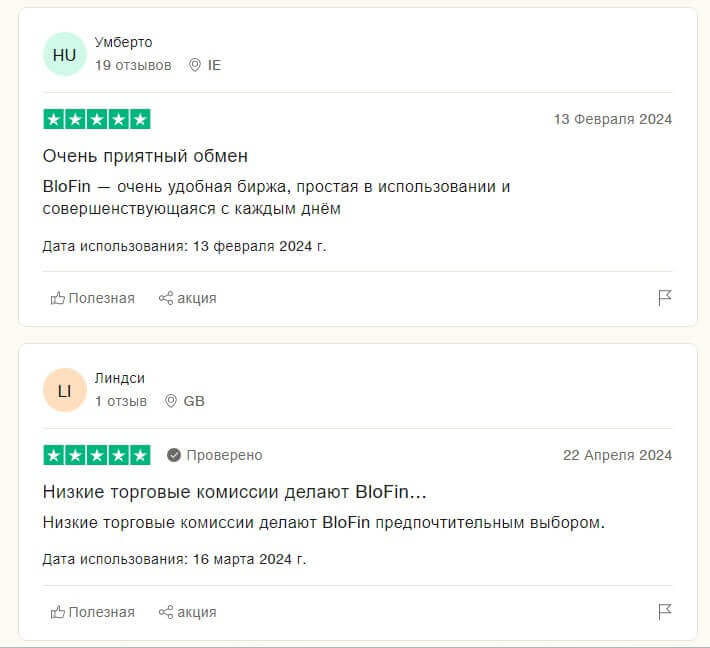Open the Умберто user profile name
The height and width of the screenshot is (648, 710).
123,43
